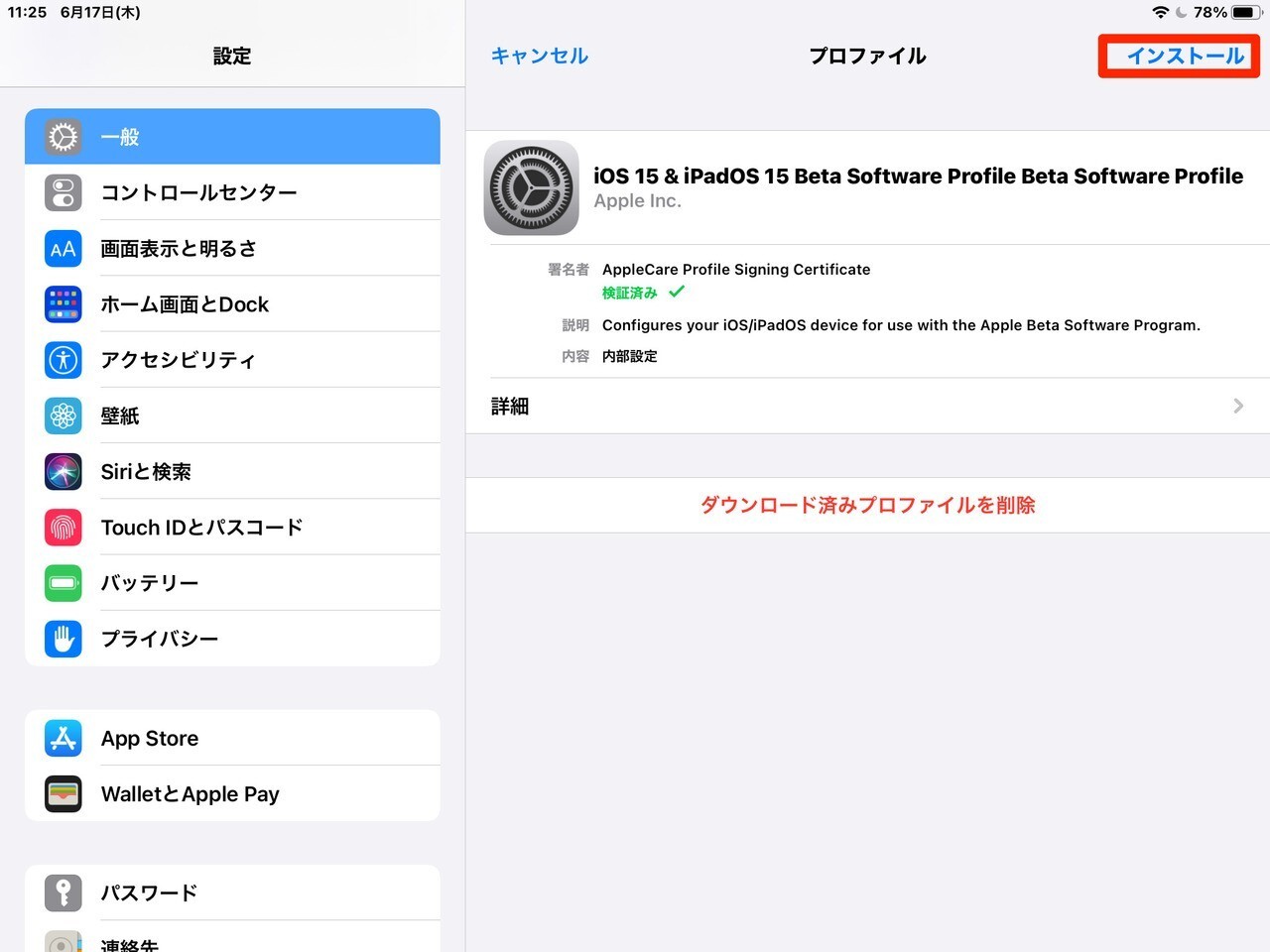
Task: Select 一般 in settings sidebar
Action: pos(232,137)
